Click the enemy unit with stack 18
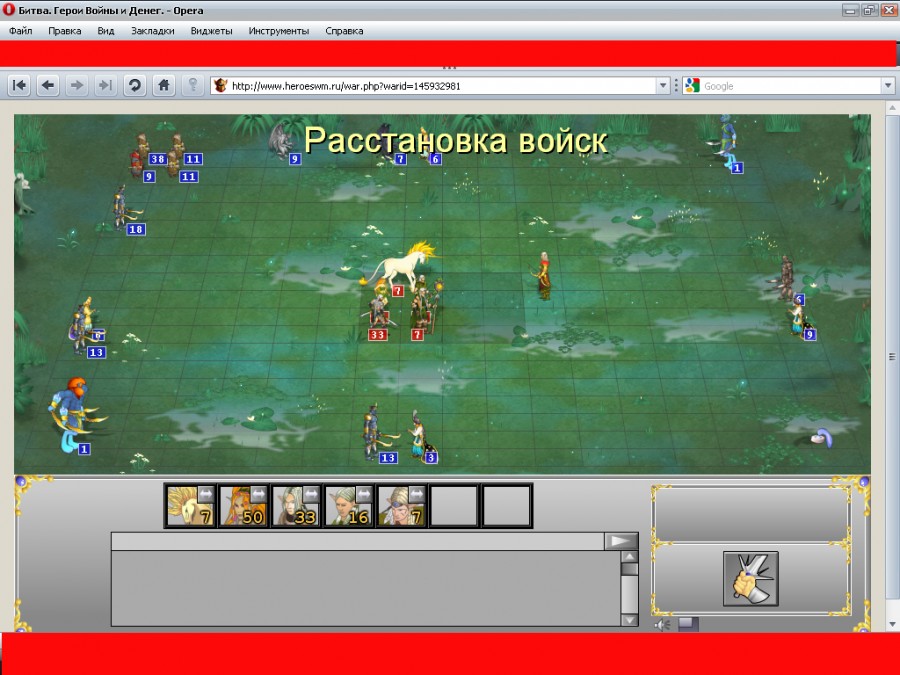The height and width of the screenshot is (675, 900). 121,208
